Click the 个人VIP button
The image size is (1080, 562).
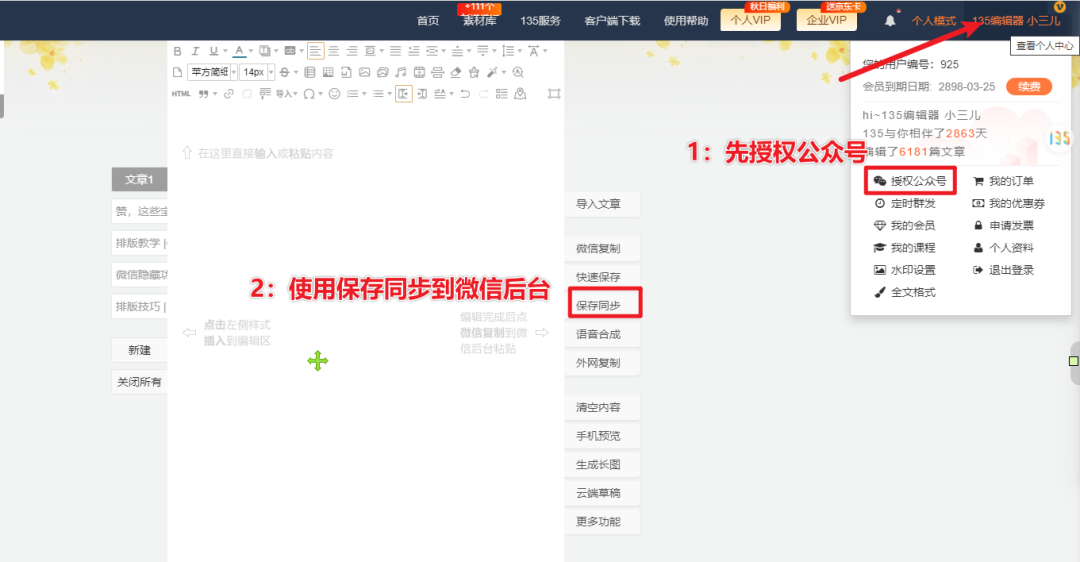coord(751,20)
